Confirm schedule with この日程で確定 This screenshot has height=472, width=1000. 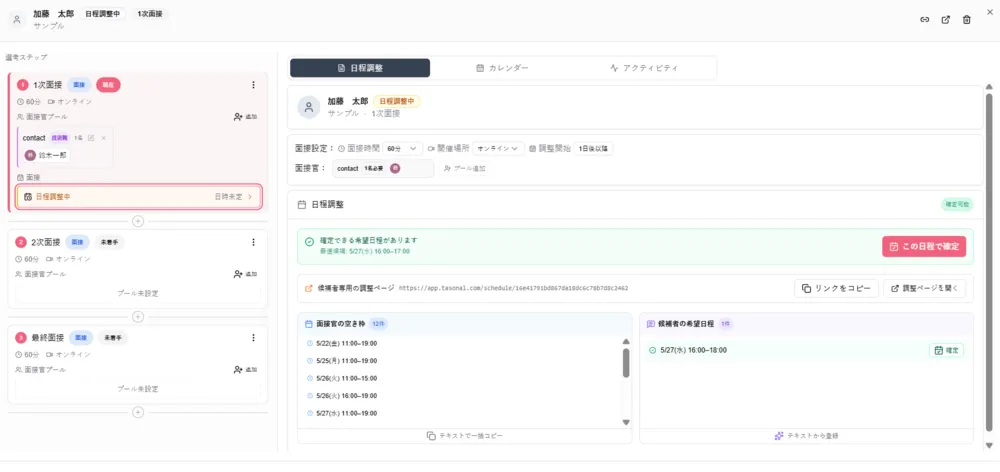click(924, 246)
